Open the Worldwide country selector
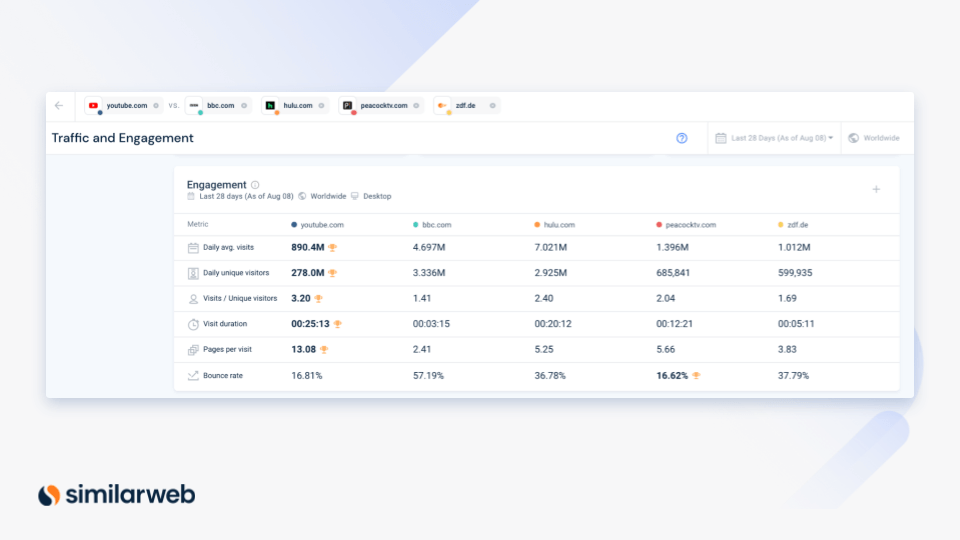This screenshot has height=540, width=960. tap(874, 138)
